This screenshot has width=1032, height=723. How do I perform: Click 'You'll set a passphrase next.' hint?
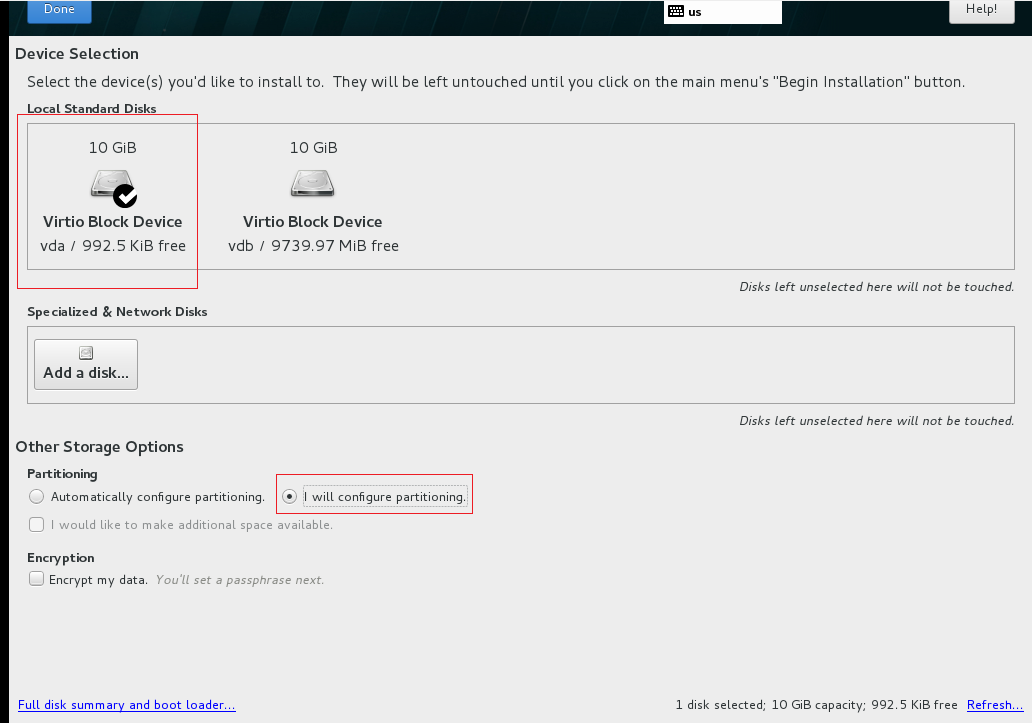(240, 580)
